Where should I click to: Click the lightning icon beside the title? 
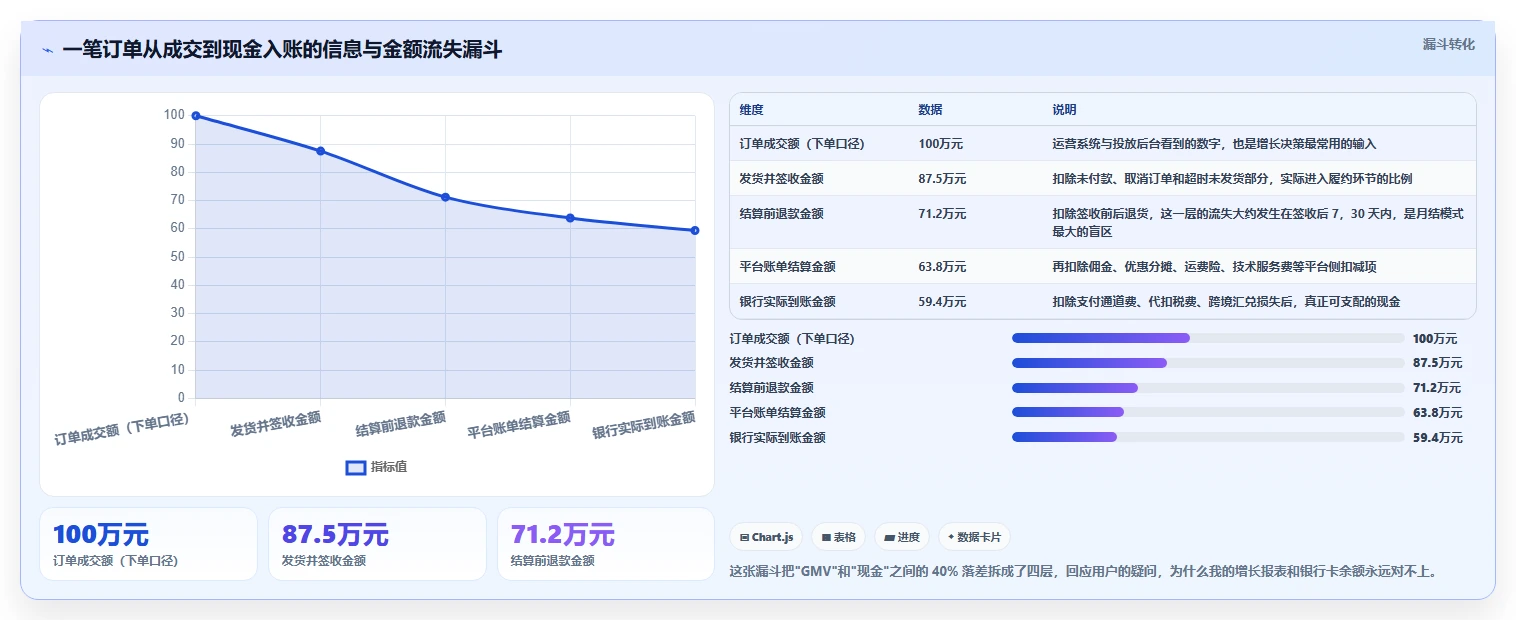coord(47,50)
